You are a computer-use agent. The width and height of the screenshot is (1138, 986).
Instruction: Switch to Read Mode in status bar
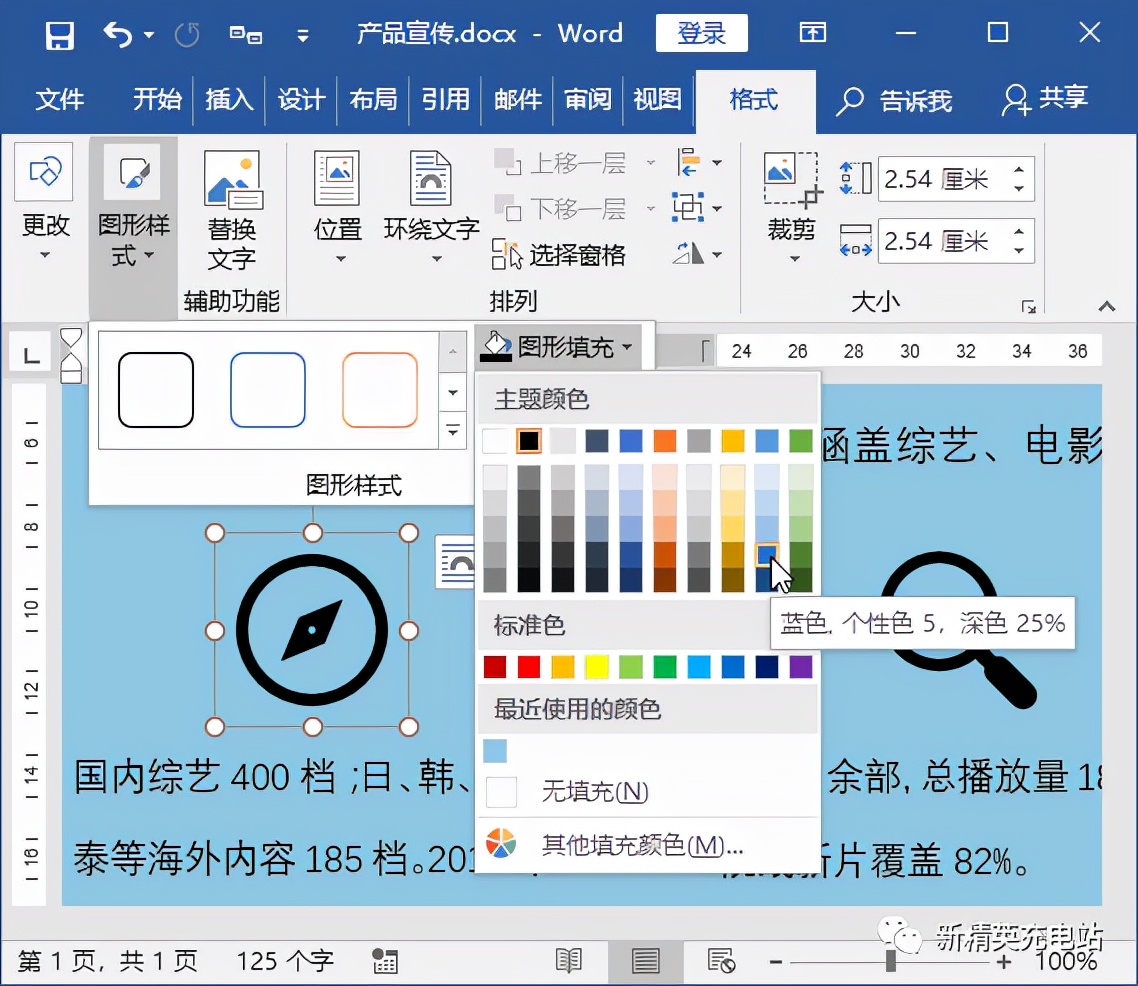[x=568, y=959]
